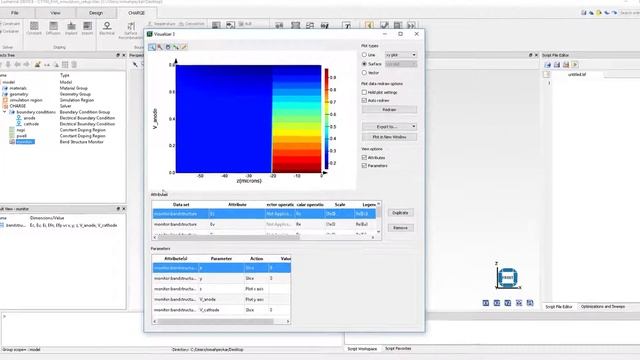Screen dimensions: 640x360
Task: Toggle the Attributes view option checkbox
Action: coord(364,158)
